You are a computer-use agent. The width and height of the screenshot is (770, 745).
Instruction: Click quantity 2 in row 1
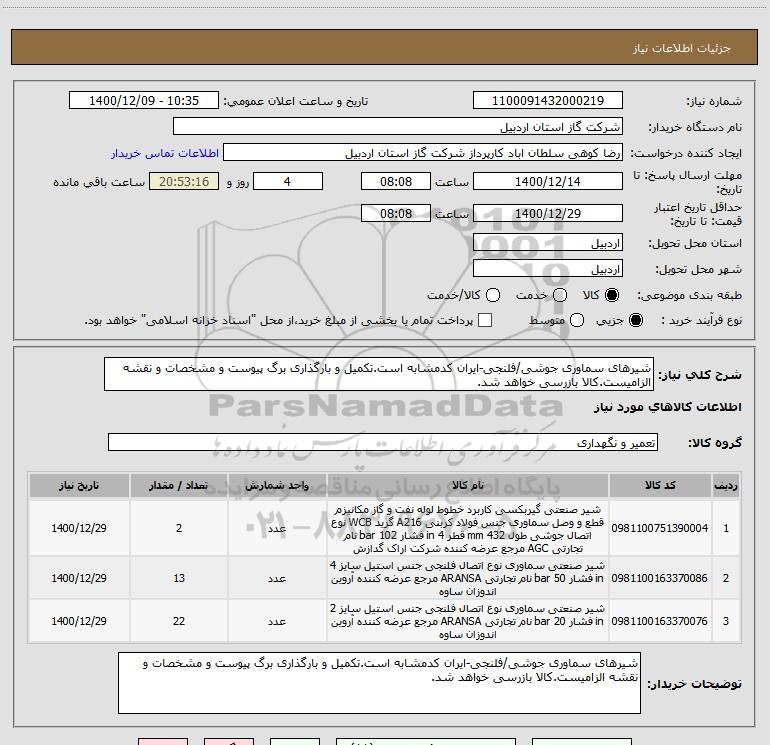[x=179, y=528]
